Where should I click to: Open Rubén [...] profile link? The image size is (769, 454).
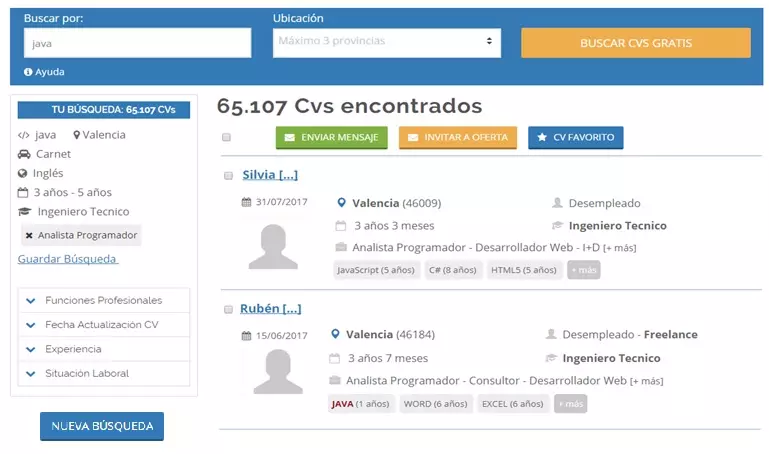[271, 309]
